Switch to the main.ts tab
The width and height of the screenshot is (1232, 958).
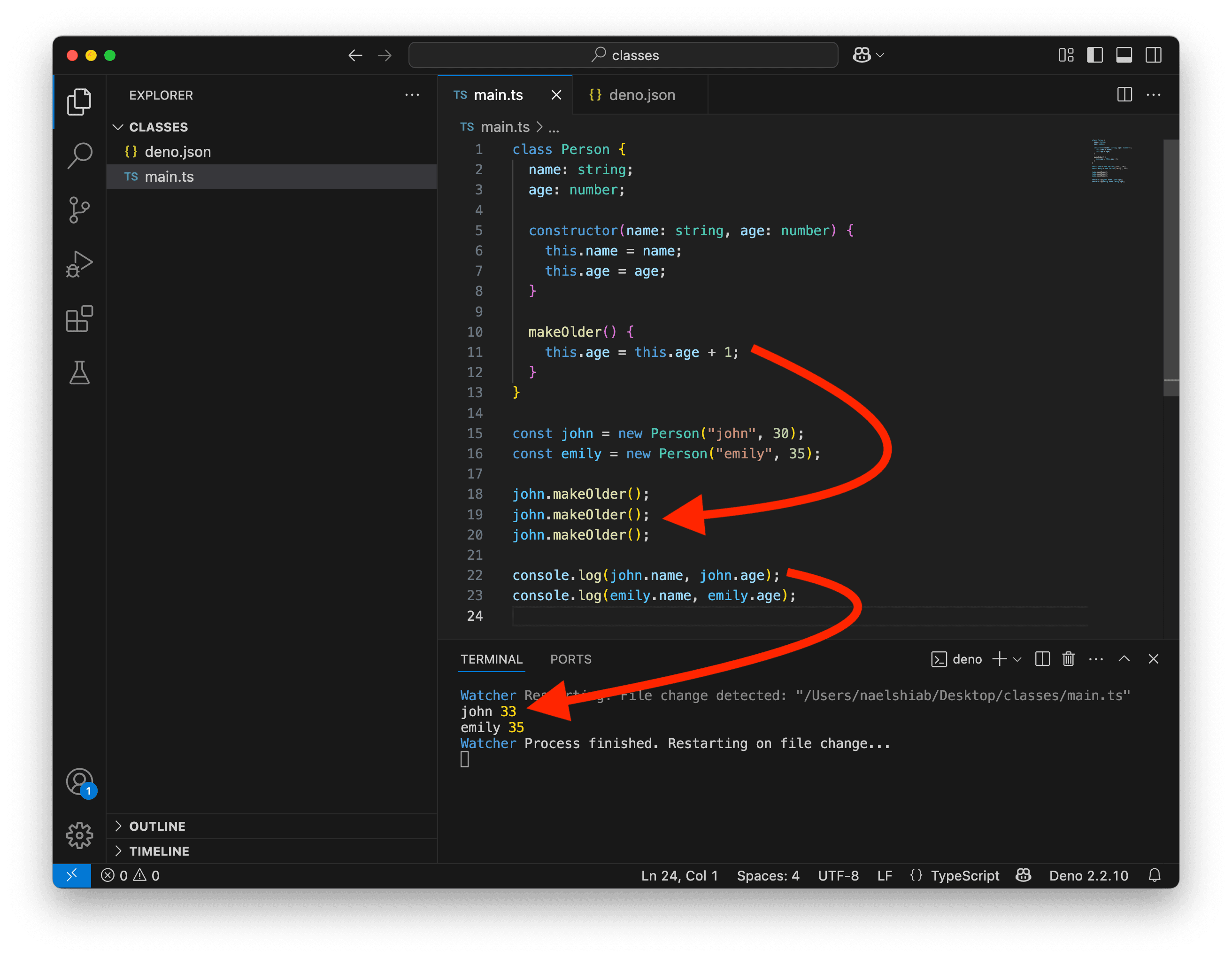click(498, 95)
